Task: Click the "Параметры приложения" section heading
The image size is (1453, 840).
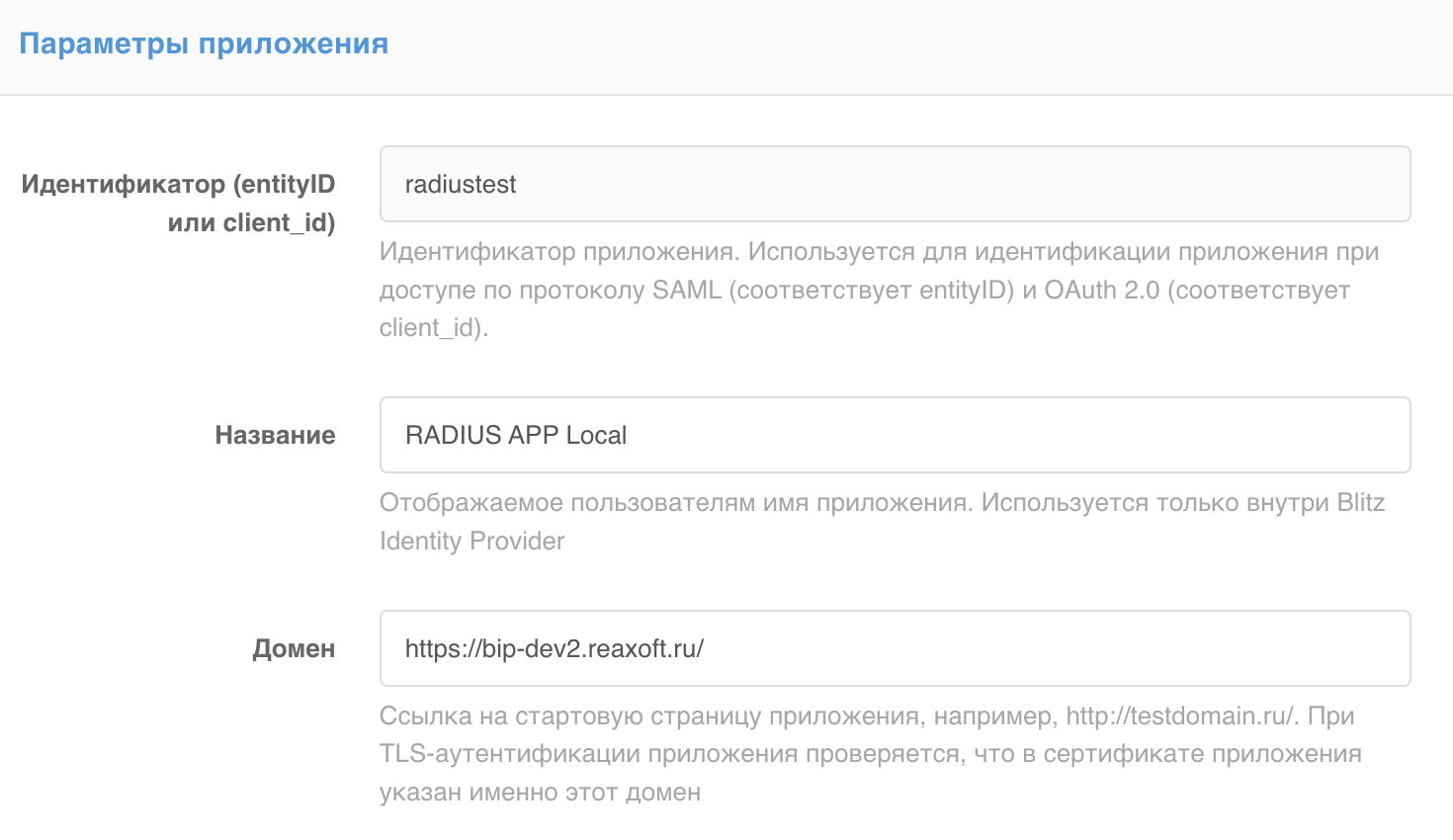Action: (x=204, y=44)
